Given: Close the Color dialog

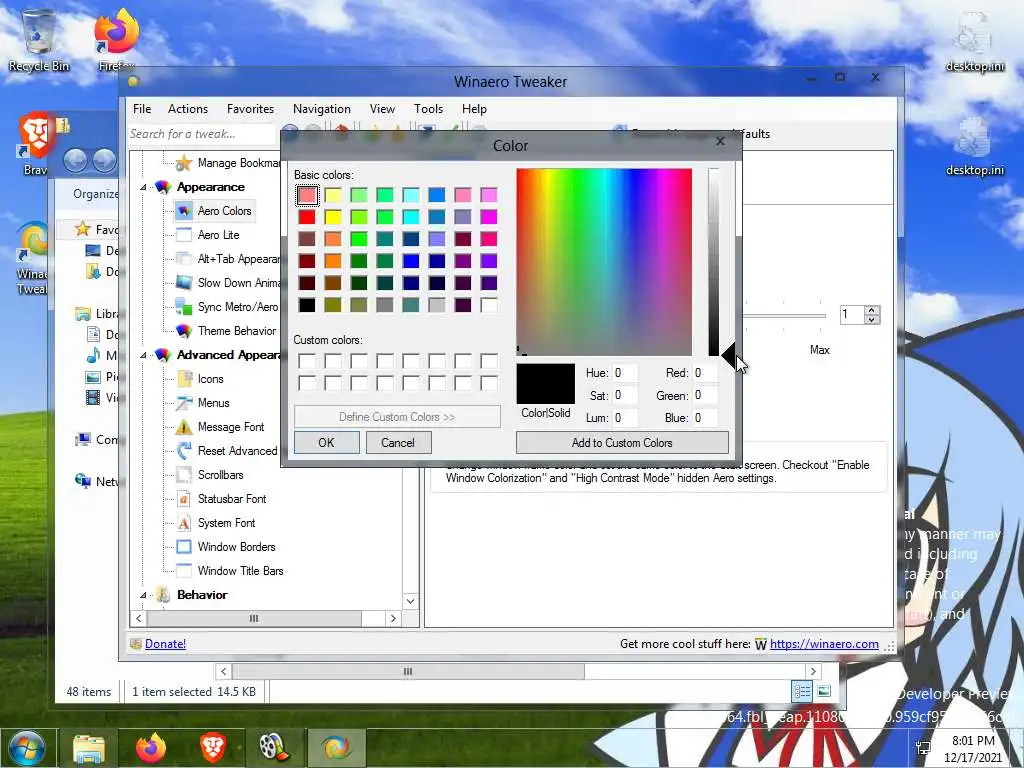Looking at the screenshot, I should pyautogui.click(x=720, y=141).
